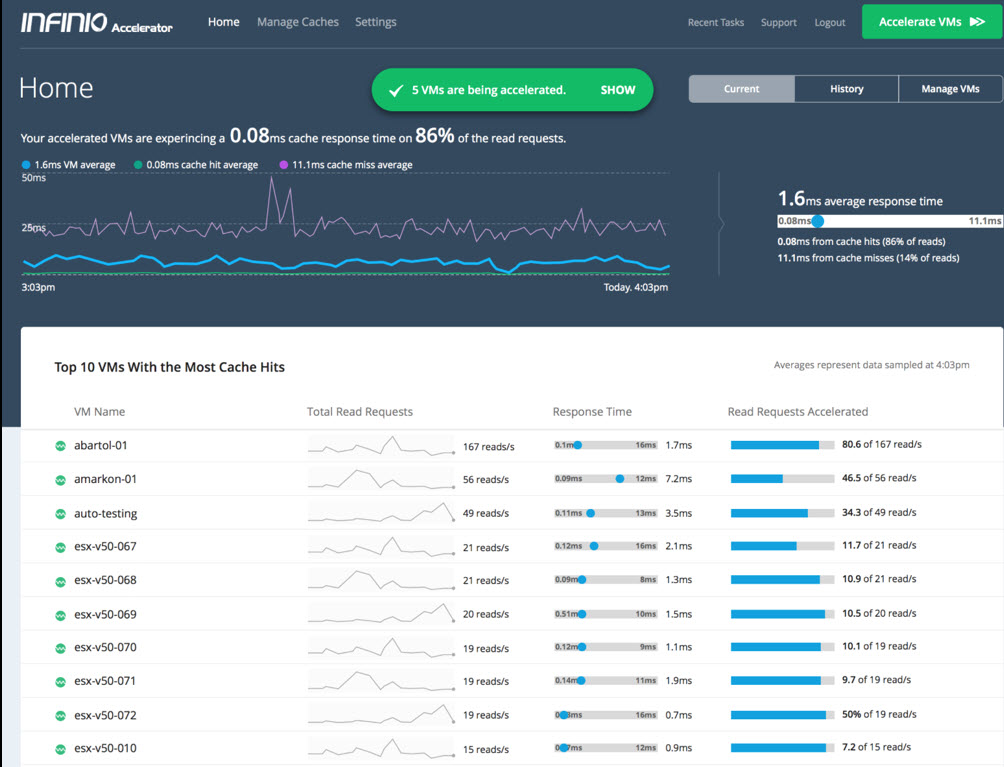The image size is (1004, 767).
Task: Switch to the Current tab
Action: click(741, 89)
